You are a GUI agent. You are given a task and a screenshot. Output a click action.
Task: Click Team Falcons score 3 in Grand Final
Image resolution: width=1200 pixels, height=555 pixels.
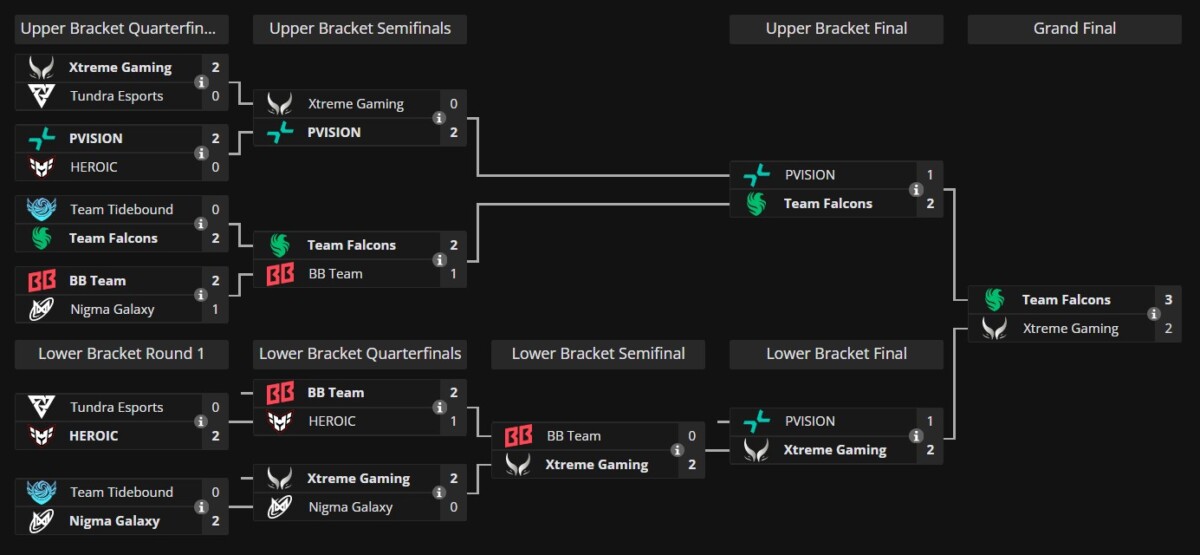point(1167,300)
